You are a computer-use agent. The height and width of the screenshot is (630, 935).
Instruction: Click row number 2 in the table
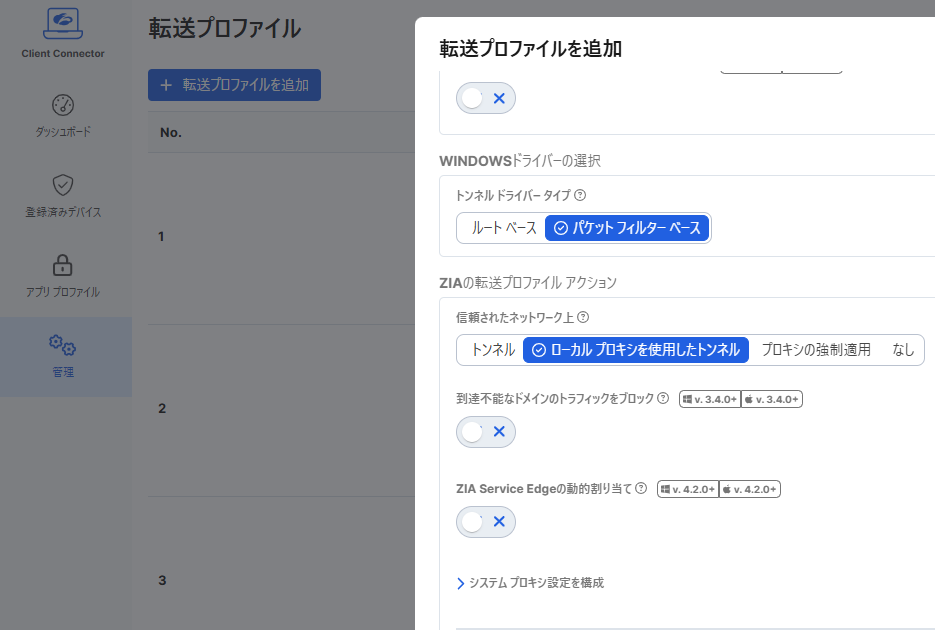click(162, 408)
